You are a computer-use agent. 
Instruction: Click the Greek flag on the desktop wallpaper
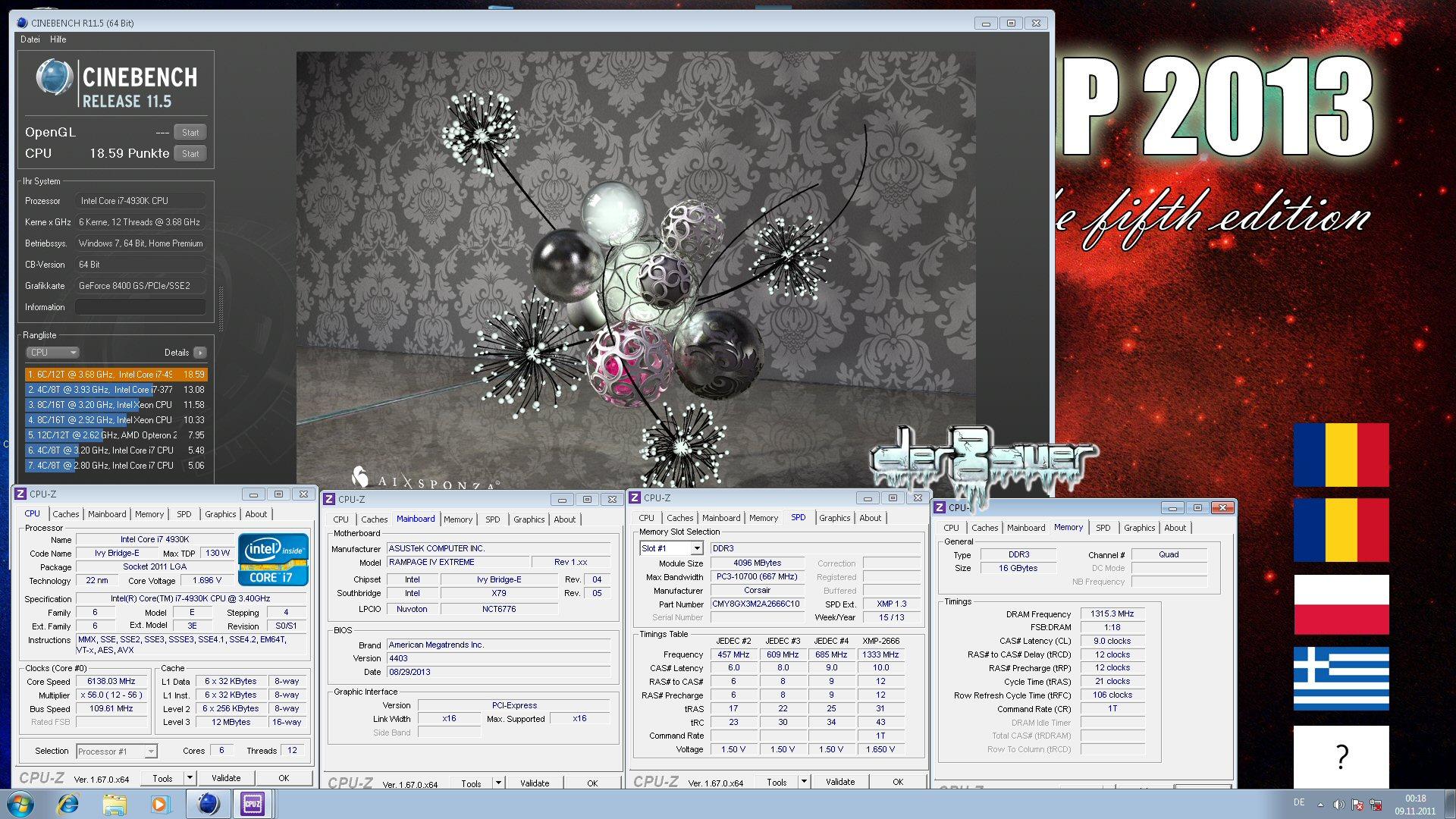[x=1341, y=679]
